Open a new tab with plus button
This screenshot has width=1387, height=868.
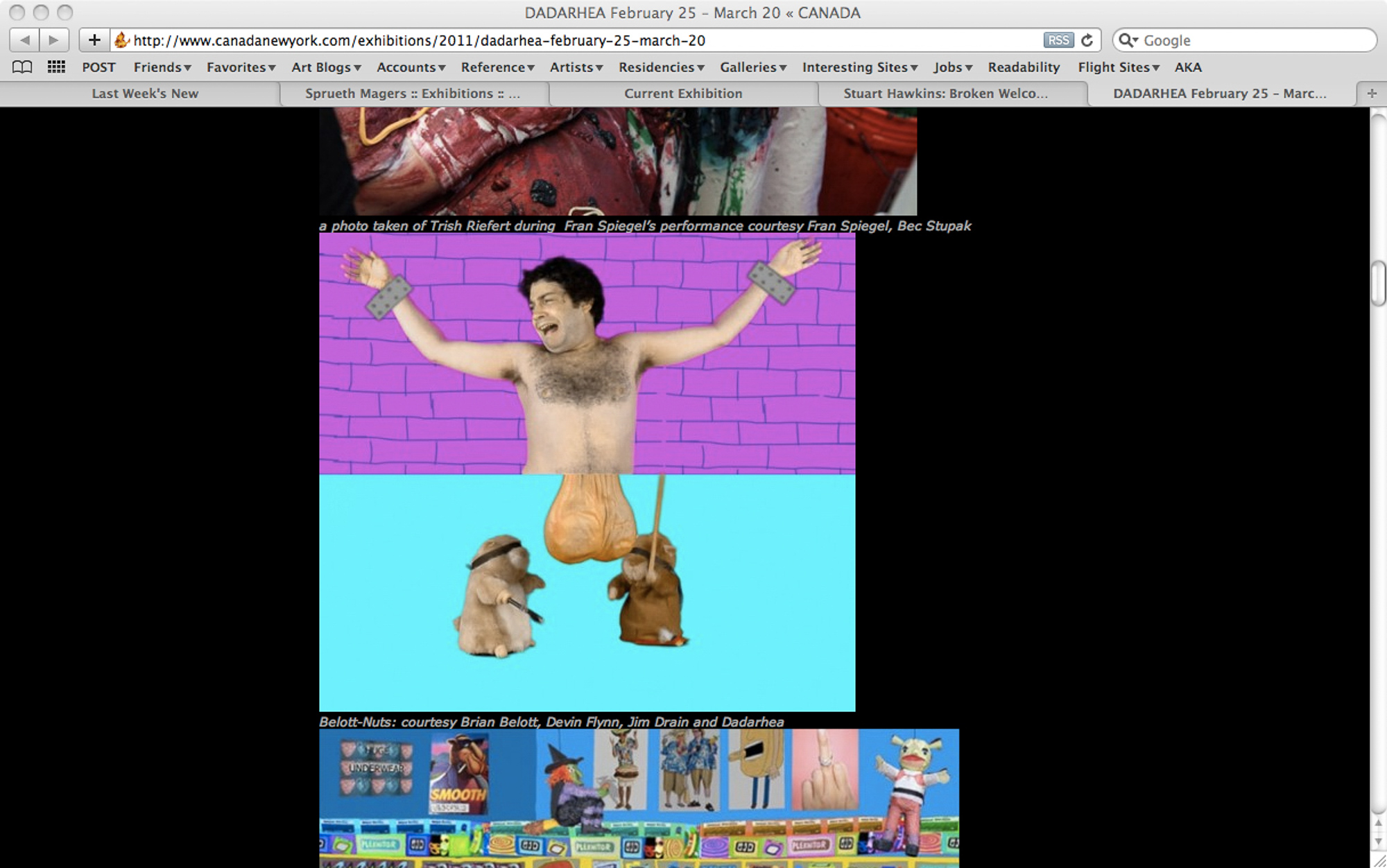point(1372,93)
